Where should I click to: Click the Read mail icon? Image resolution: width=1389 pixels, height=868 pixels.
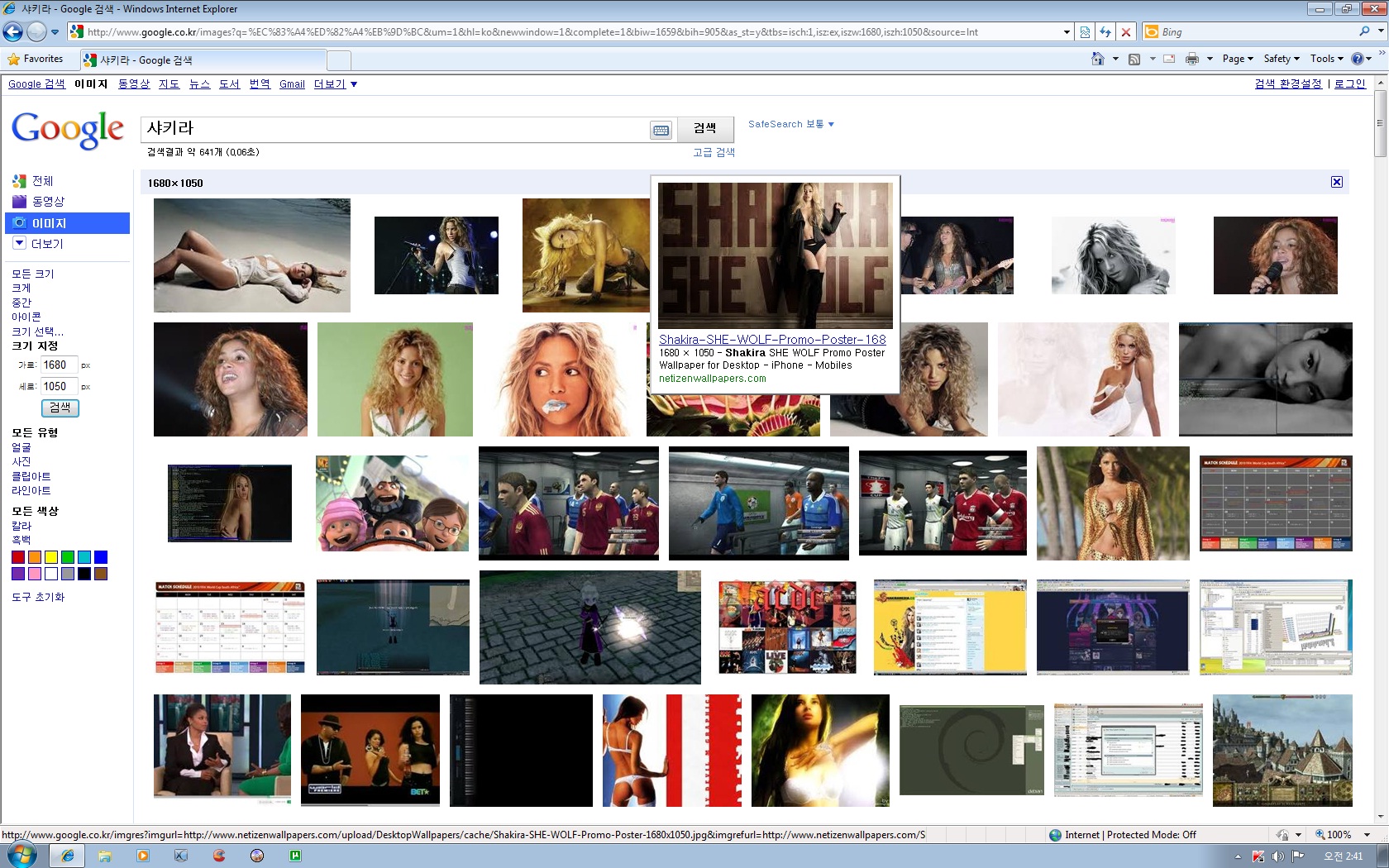[x=1169, y=59]
